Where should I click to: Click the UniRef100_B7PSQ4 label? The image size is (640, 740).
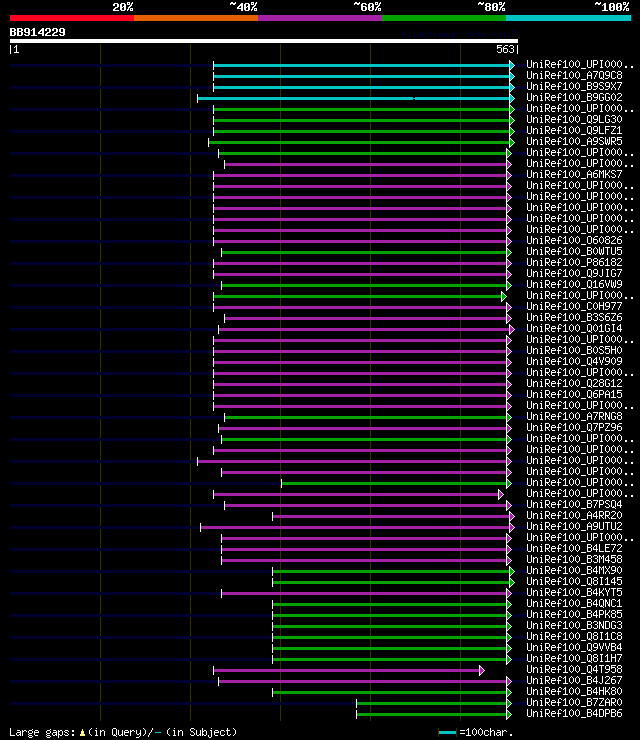(x=574, y=504)
